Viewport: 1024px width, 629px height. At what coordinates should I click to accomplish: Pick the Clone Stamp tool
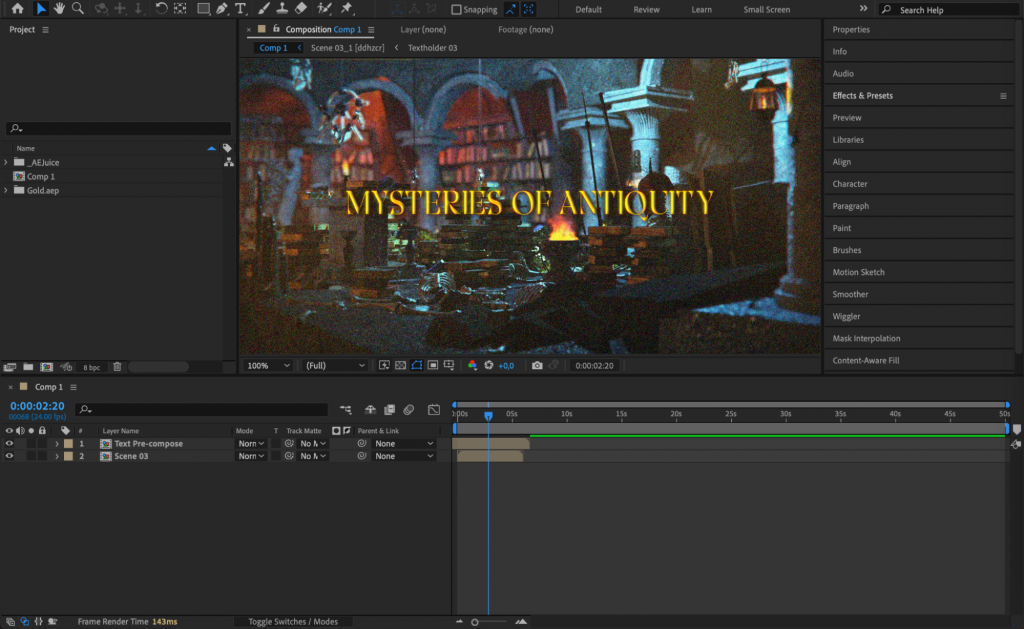click(x=281, y=9)
